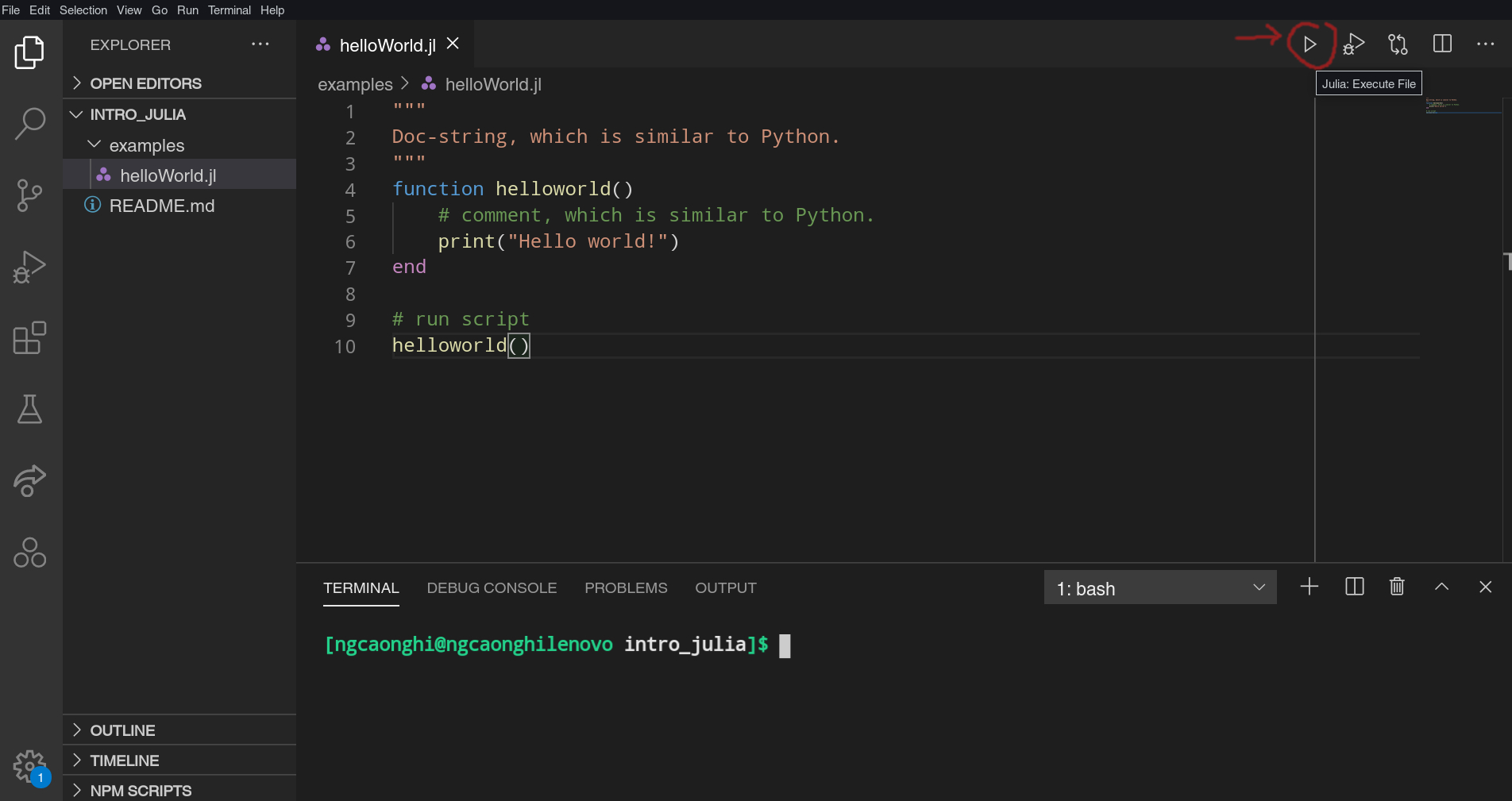
Task: Click Julia Execute File run button
Action: [1310, 44]
